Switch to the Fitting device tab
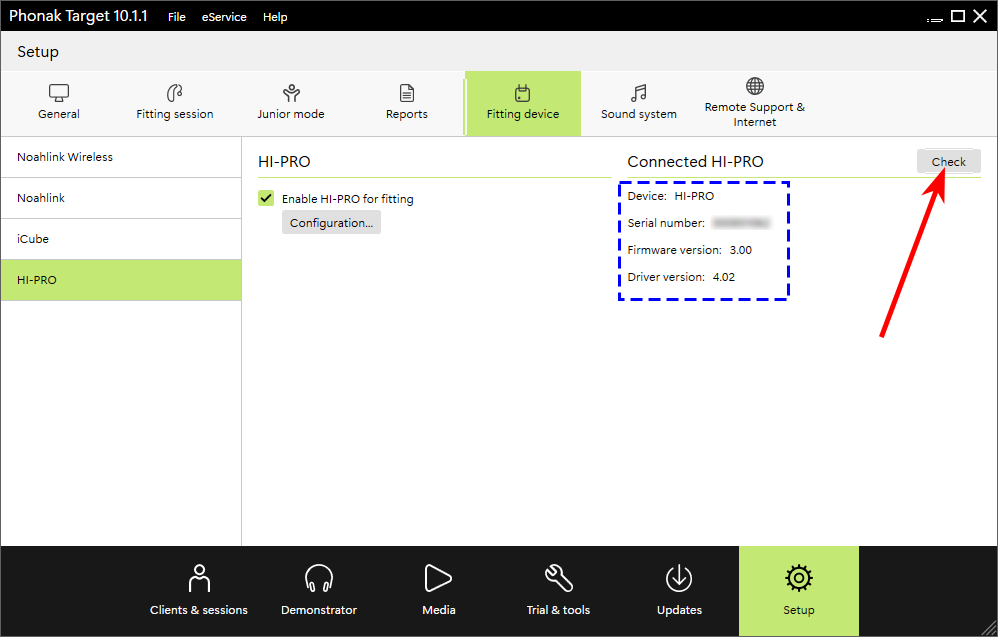 point(523,103)
